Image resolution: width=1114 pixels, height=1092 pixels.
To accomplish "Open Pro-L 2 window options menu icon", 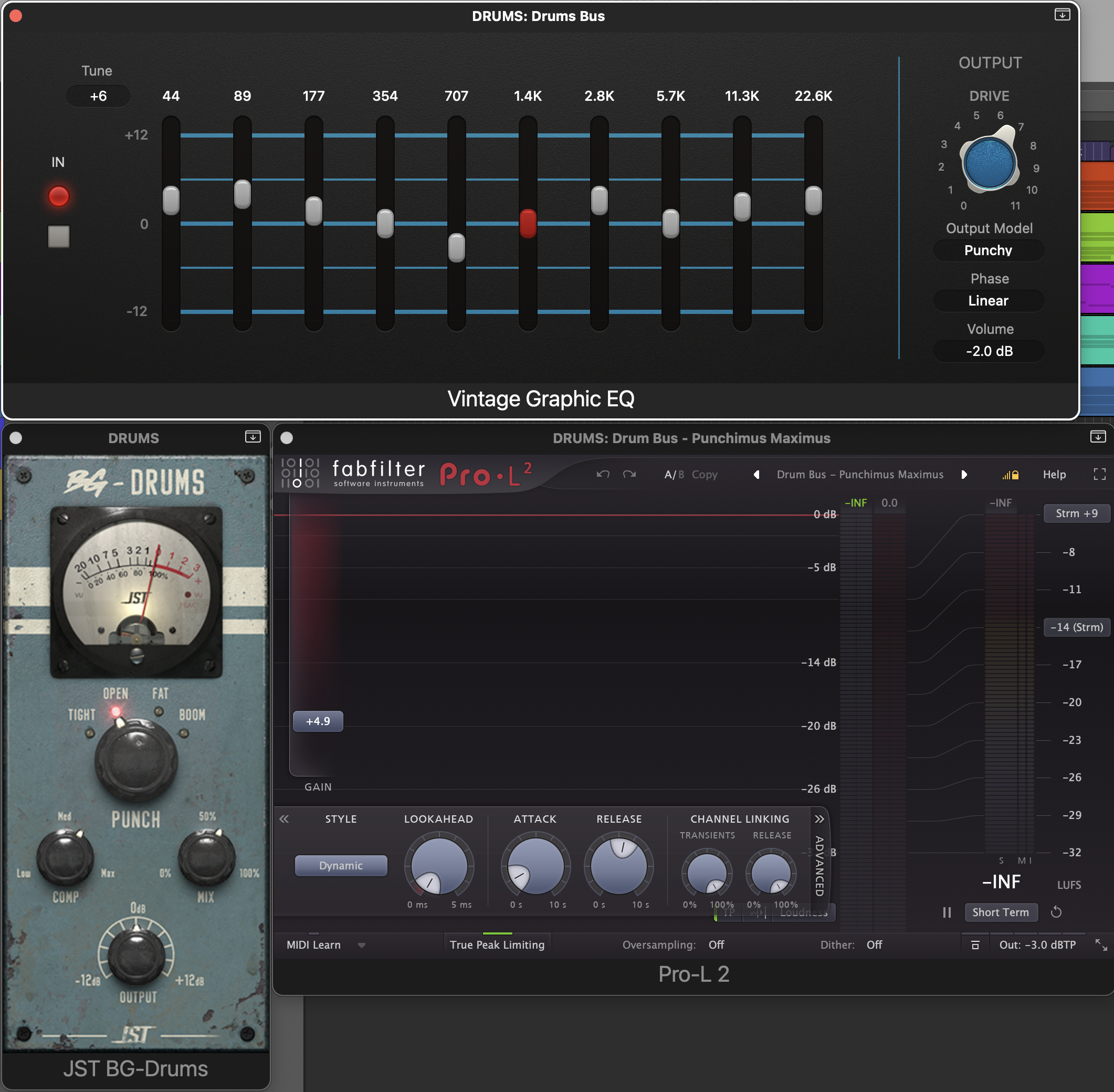I will [1097, 437].
